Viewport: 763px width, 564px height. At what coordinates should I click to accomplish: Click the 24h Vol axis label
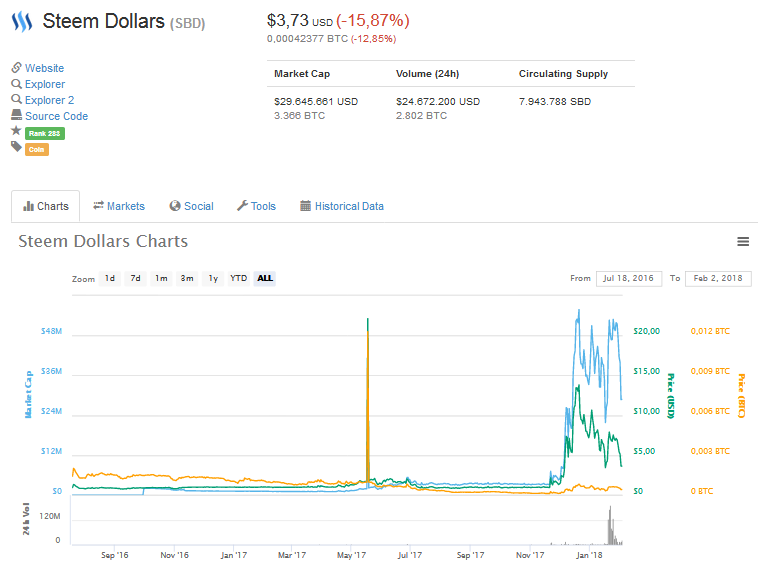[26, 519]
